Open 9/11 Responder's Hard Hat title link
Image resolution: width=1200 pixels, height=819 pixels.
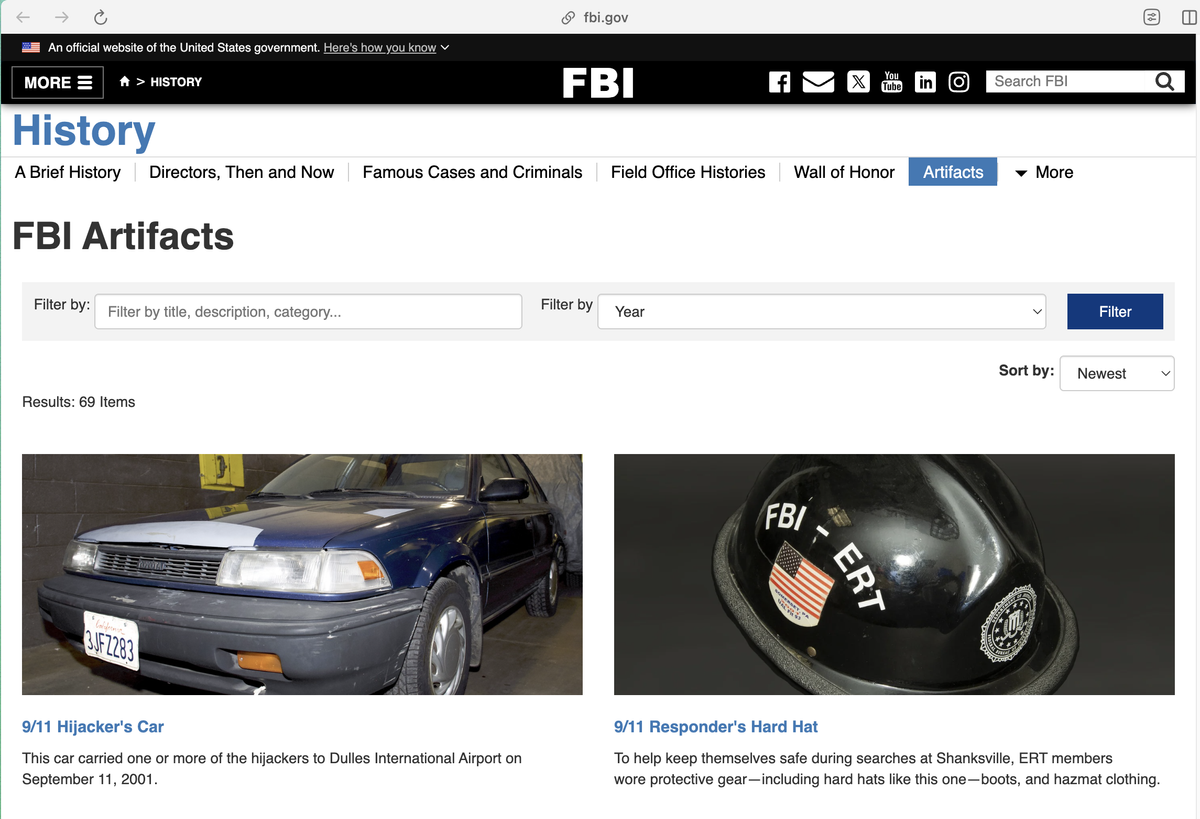coord(716,727)
